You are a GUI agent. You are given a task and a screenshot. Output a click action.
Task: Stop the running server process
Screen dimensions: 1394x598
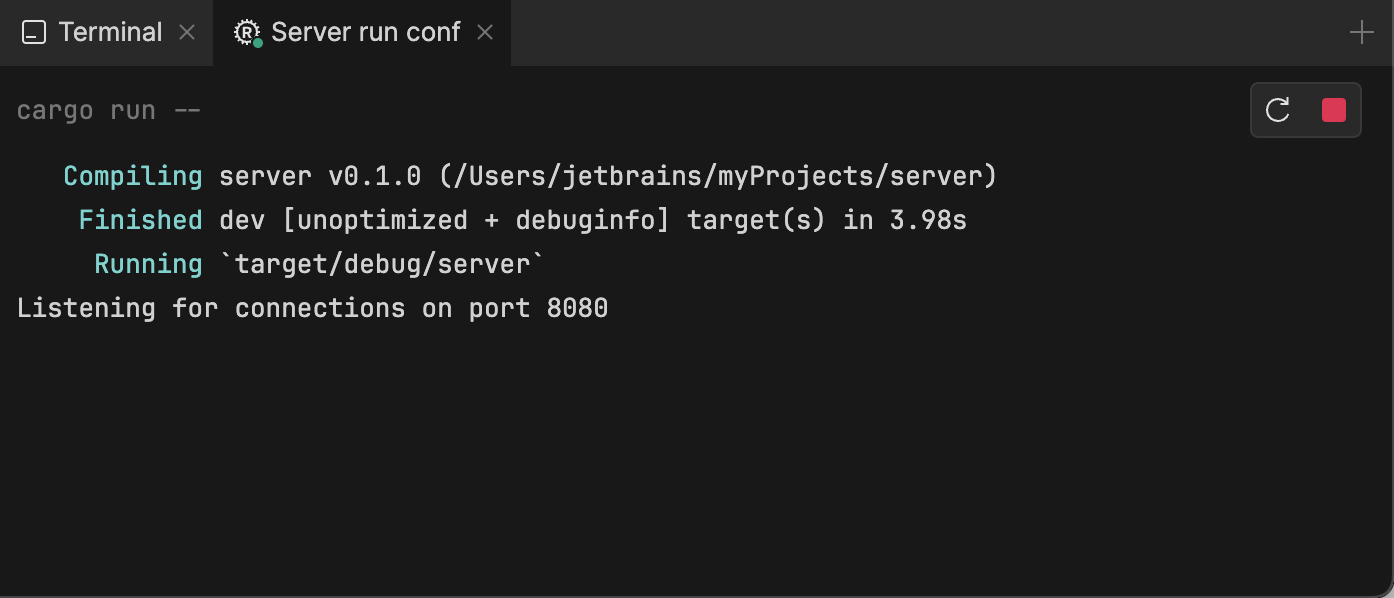pos(1333,110)
